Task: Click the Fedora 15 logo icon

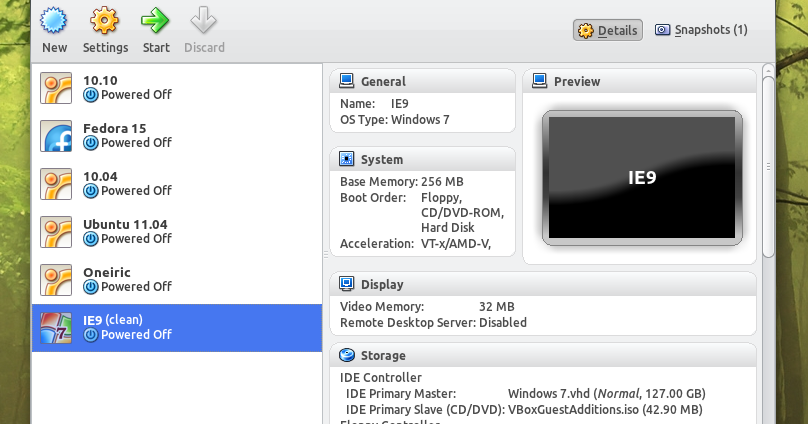Action: tap(56, 136)
